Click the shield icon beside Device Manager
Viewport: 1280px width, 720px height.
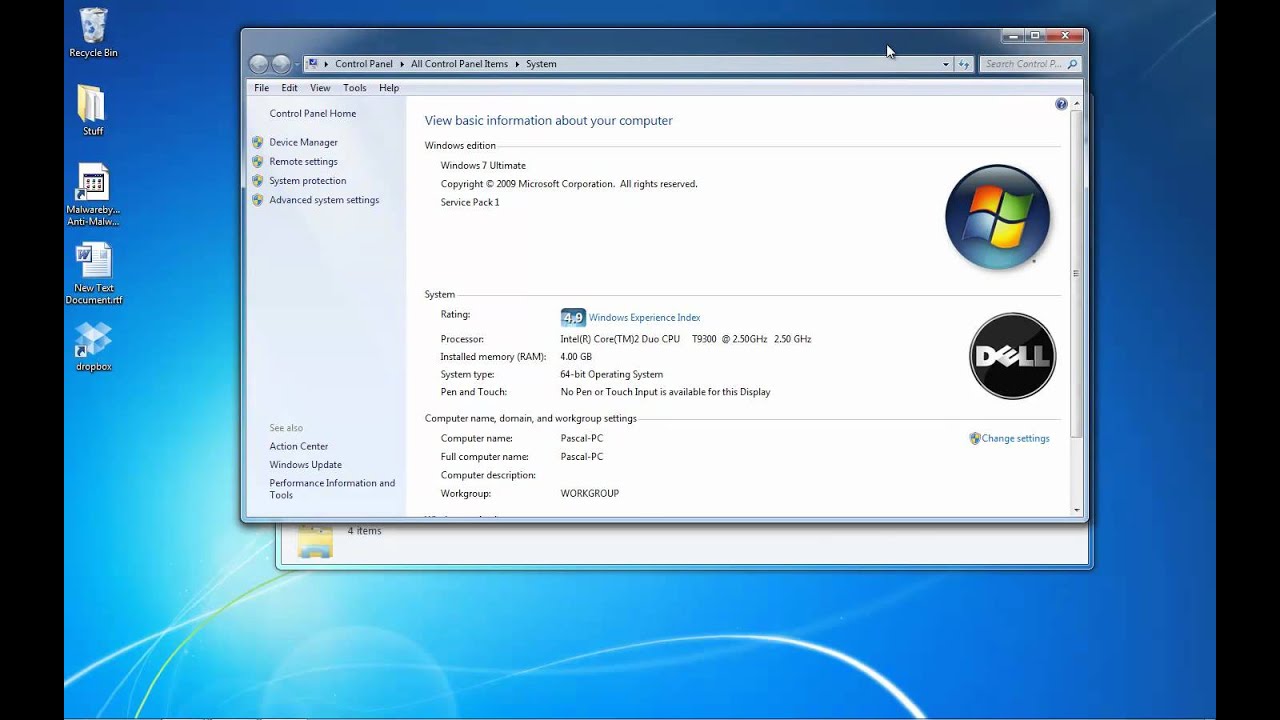pos(258,142)
